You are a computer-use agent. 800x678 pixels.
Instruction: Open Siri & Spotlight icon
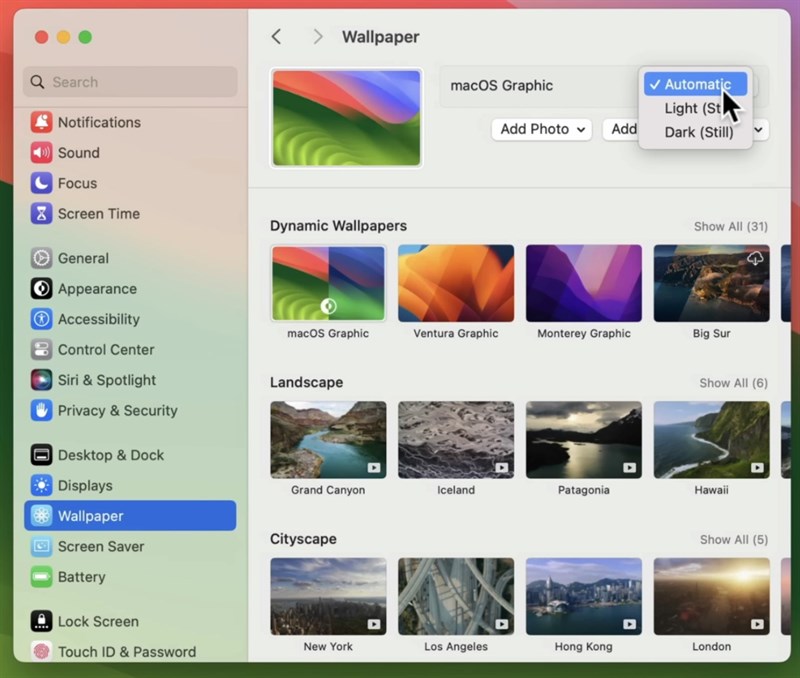(41, 380)
